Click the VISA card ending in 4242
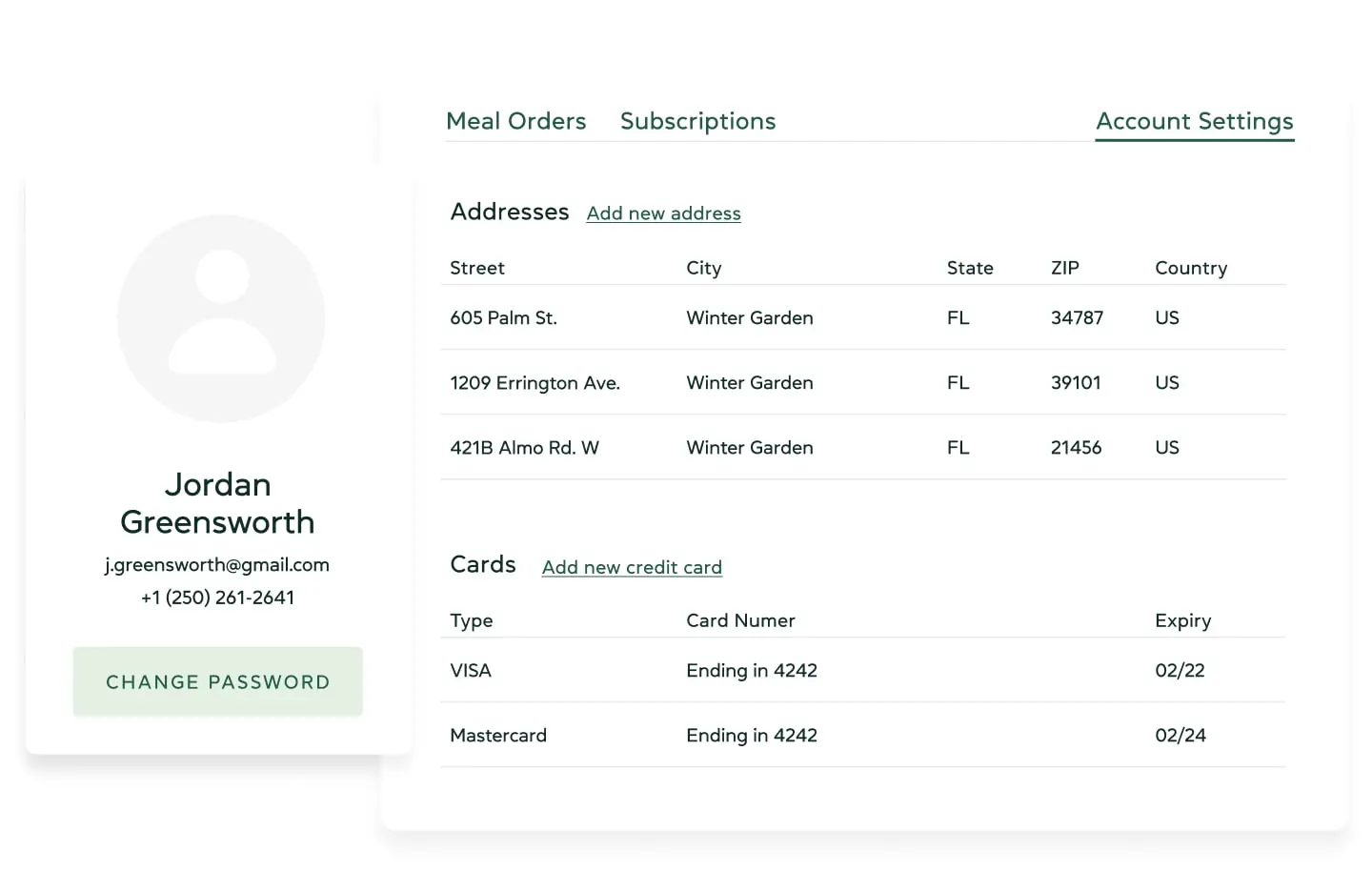Viewport: 1372px width, 872px height. click(x=471, y=670)
